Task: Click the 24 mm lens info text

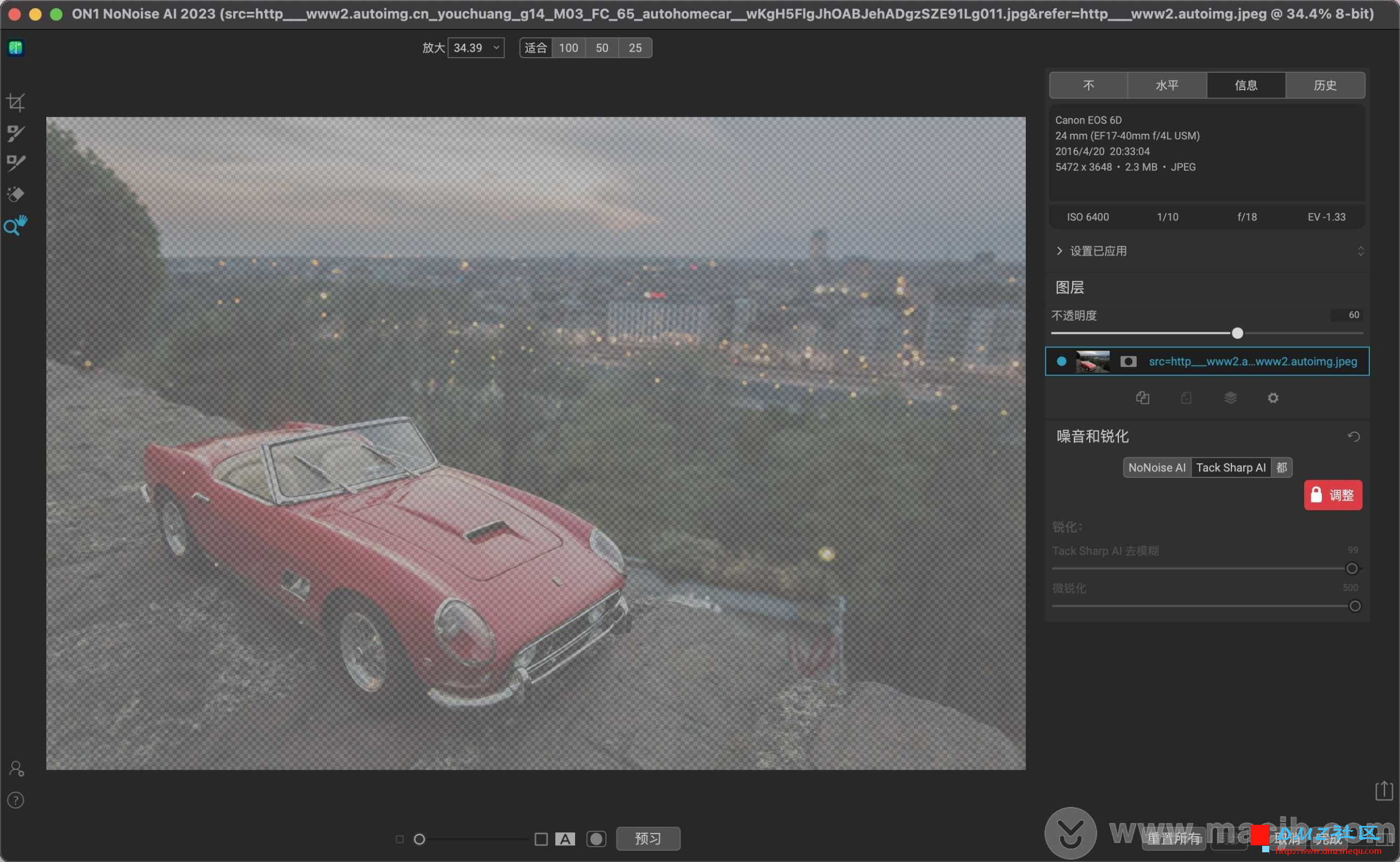Action: click(x=1127, y=136)
